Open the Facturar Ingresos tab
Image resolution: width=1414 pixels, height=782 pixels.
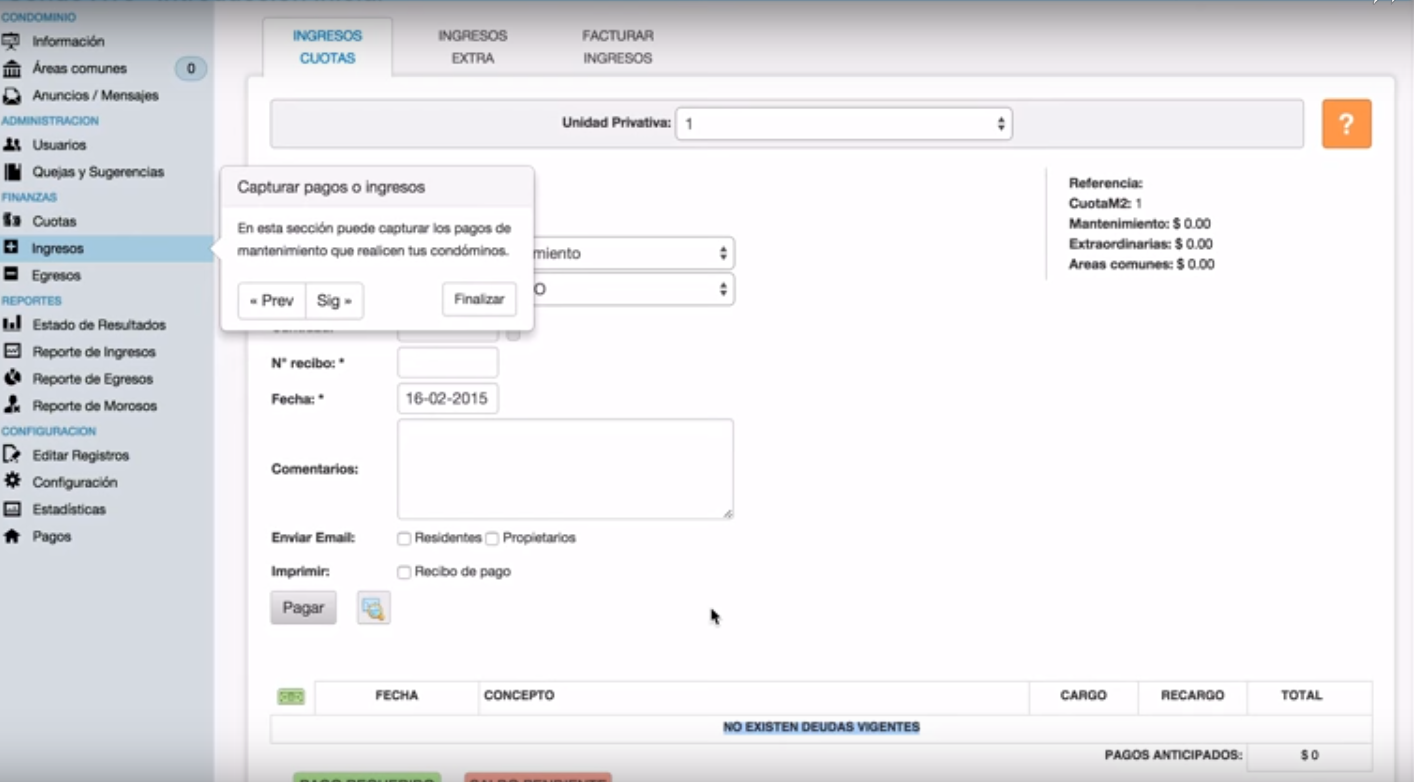pos(617,47)
